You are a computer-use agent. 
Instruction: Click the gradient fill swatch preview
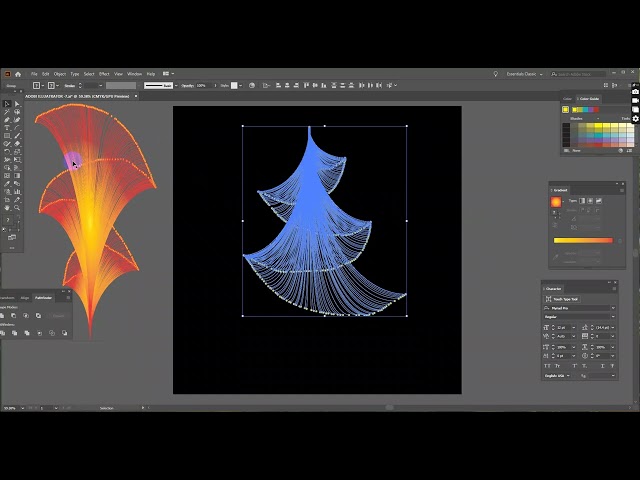(556, 202)
